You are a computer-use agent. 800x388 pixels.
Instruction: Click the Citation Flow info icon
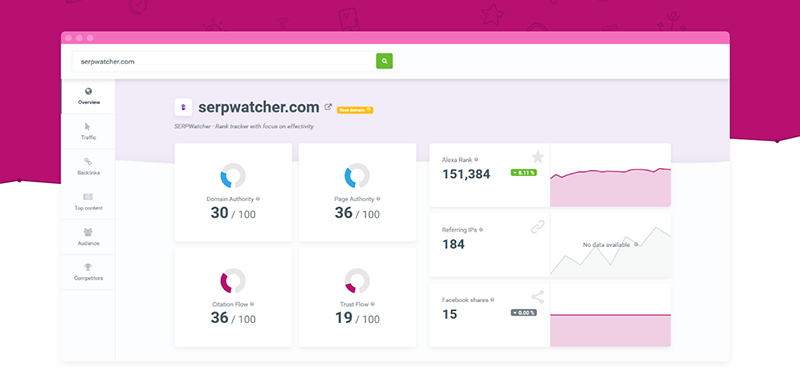pyautogui.click(x=252, y=304)
